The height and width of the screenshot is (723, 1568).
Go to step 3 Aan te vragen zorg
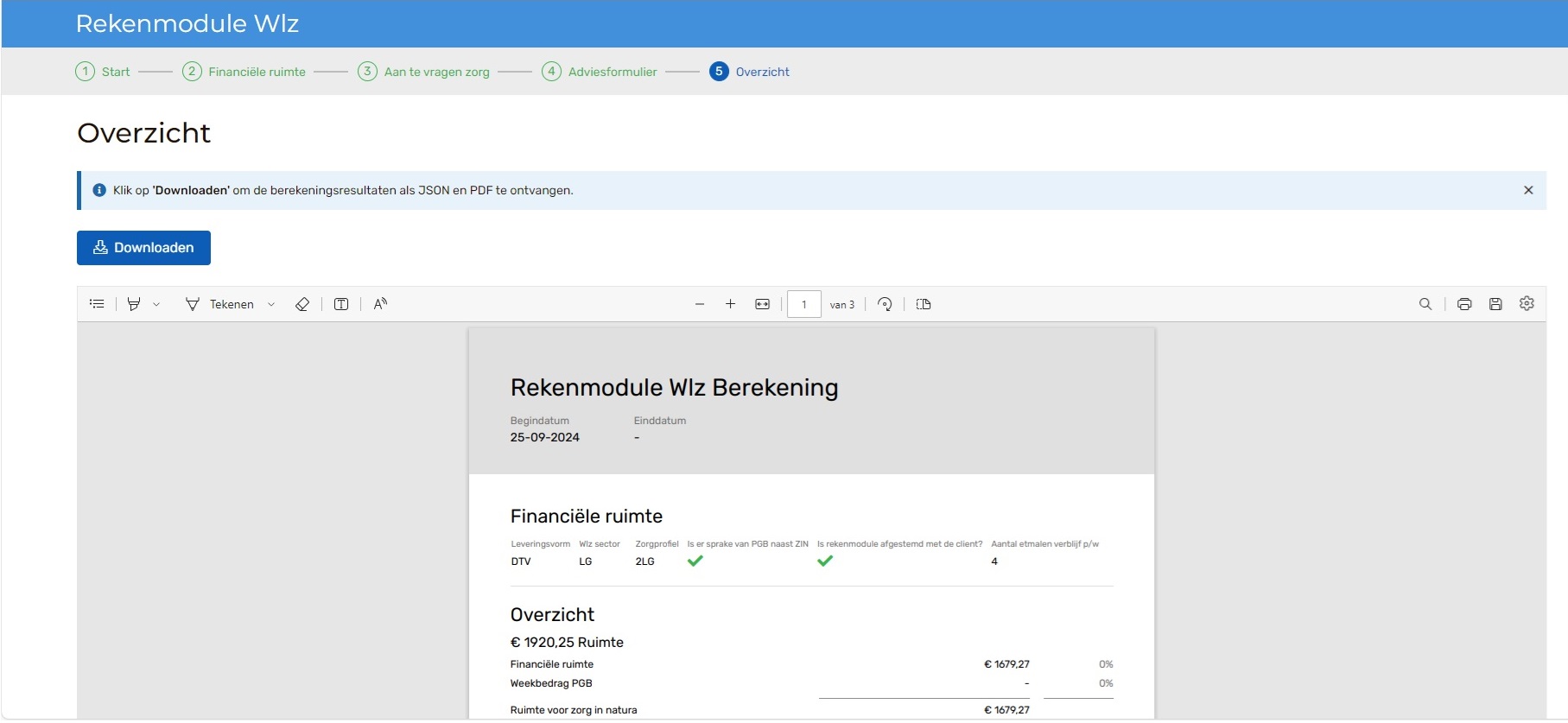(x=424, y=72)
